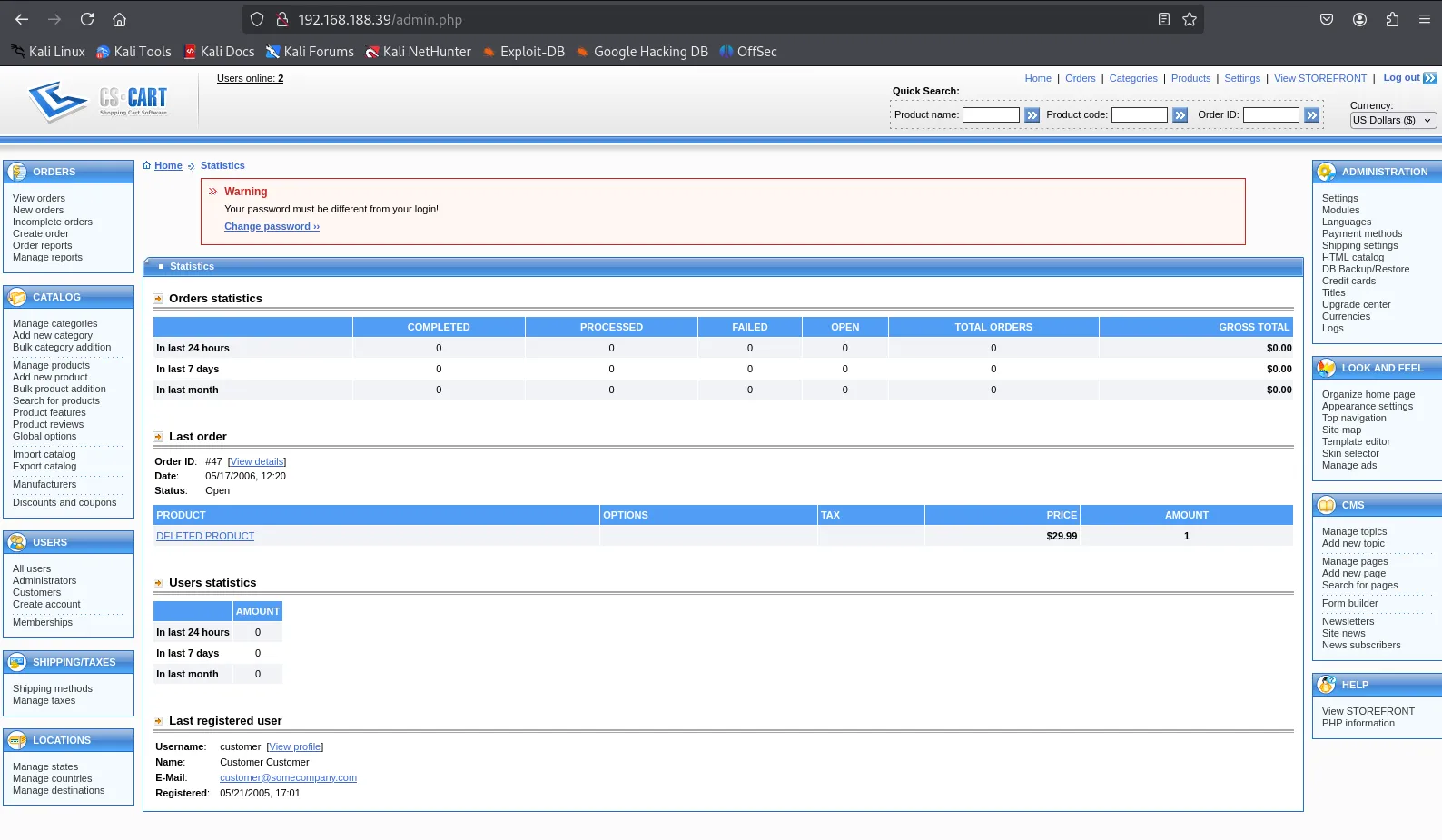The image size is (1442, 840).
Task: Click the Change password link
Action: [x=272, y=226]
